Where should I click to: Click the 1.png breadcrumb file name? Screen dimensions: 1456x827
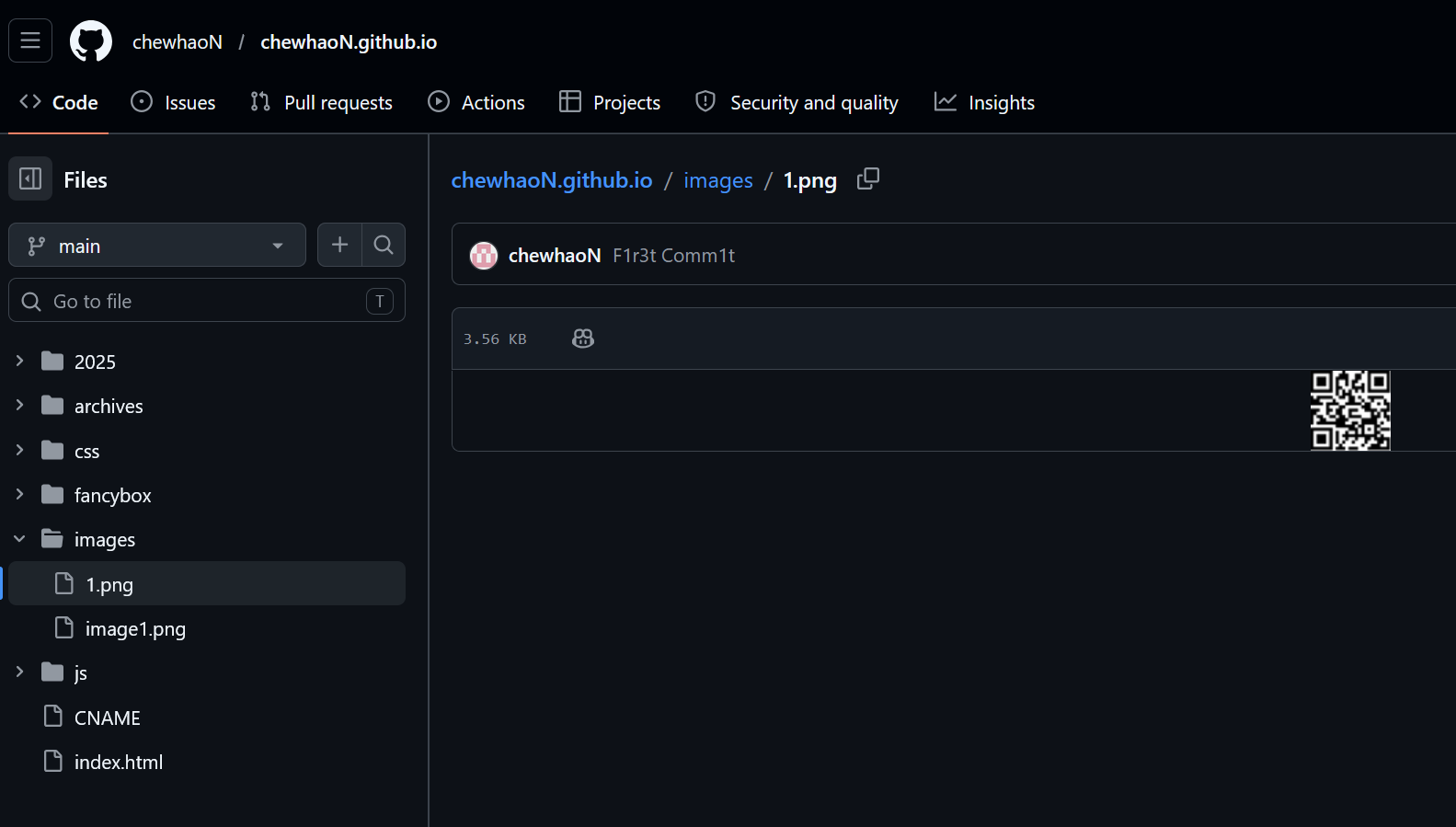[x=810, y=180]
